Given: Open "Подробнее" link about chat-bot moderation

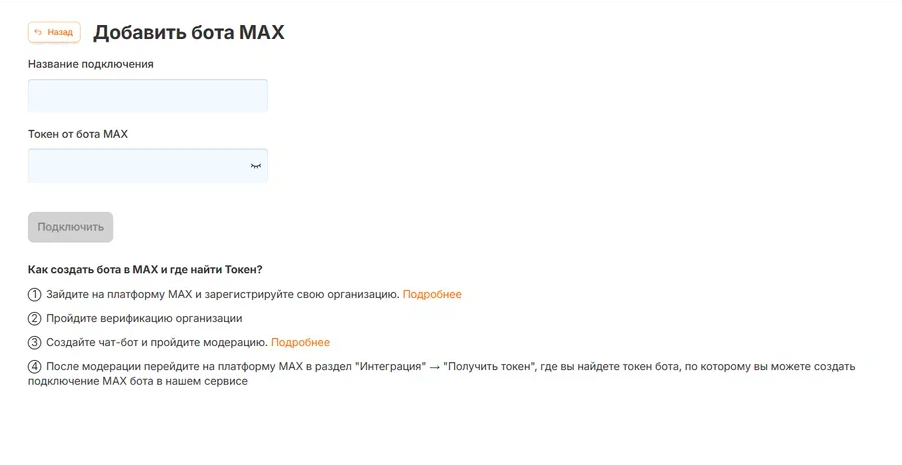Looking at the screenshot, I should click(x=300, y=342).
